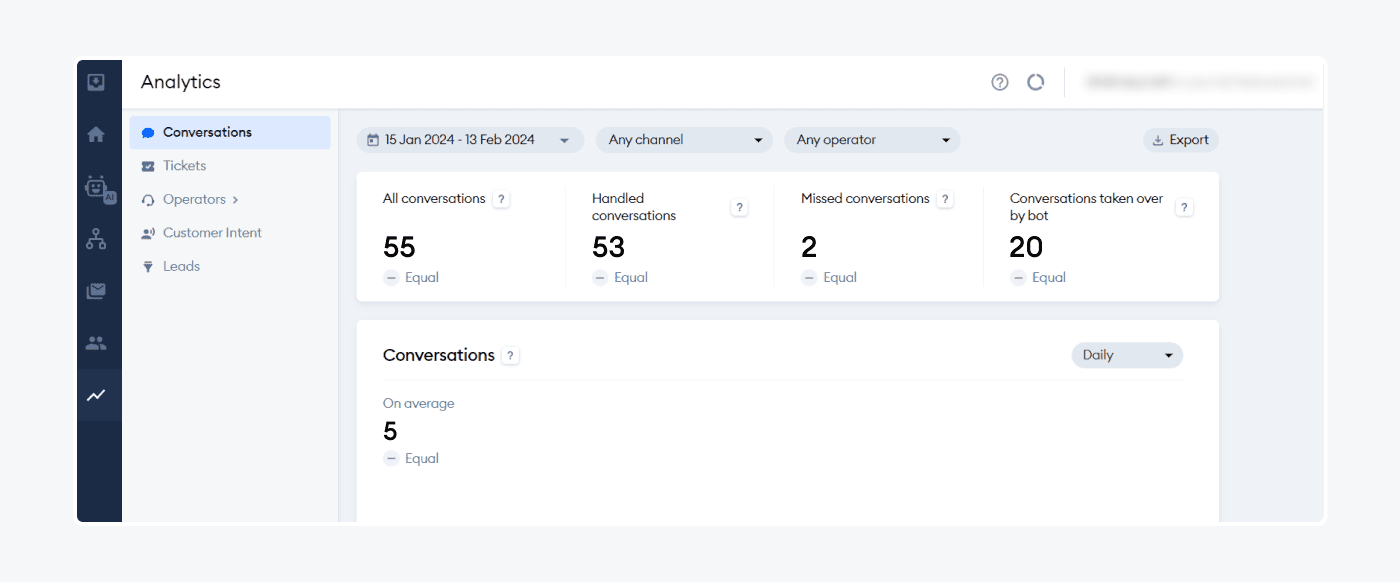Select the Conversations menu item

point(207,132)
